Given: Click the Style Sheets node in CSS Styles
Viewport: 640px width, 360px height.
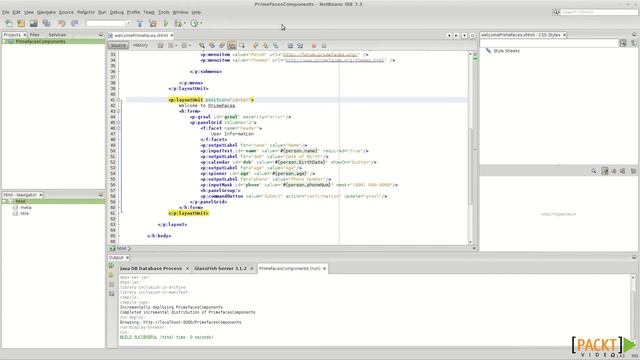Looking at the screenshot, I should pyautogui.click(x=507, y=51).
